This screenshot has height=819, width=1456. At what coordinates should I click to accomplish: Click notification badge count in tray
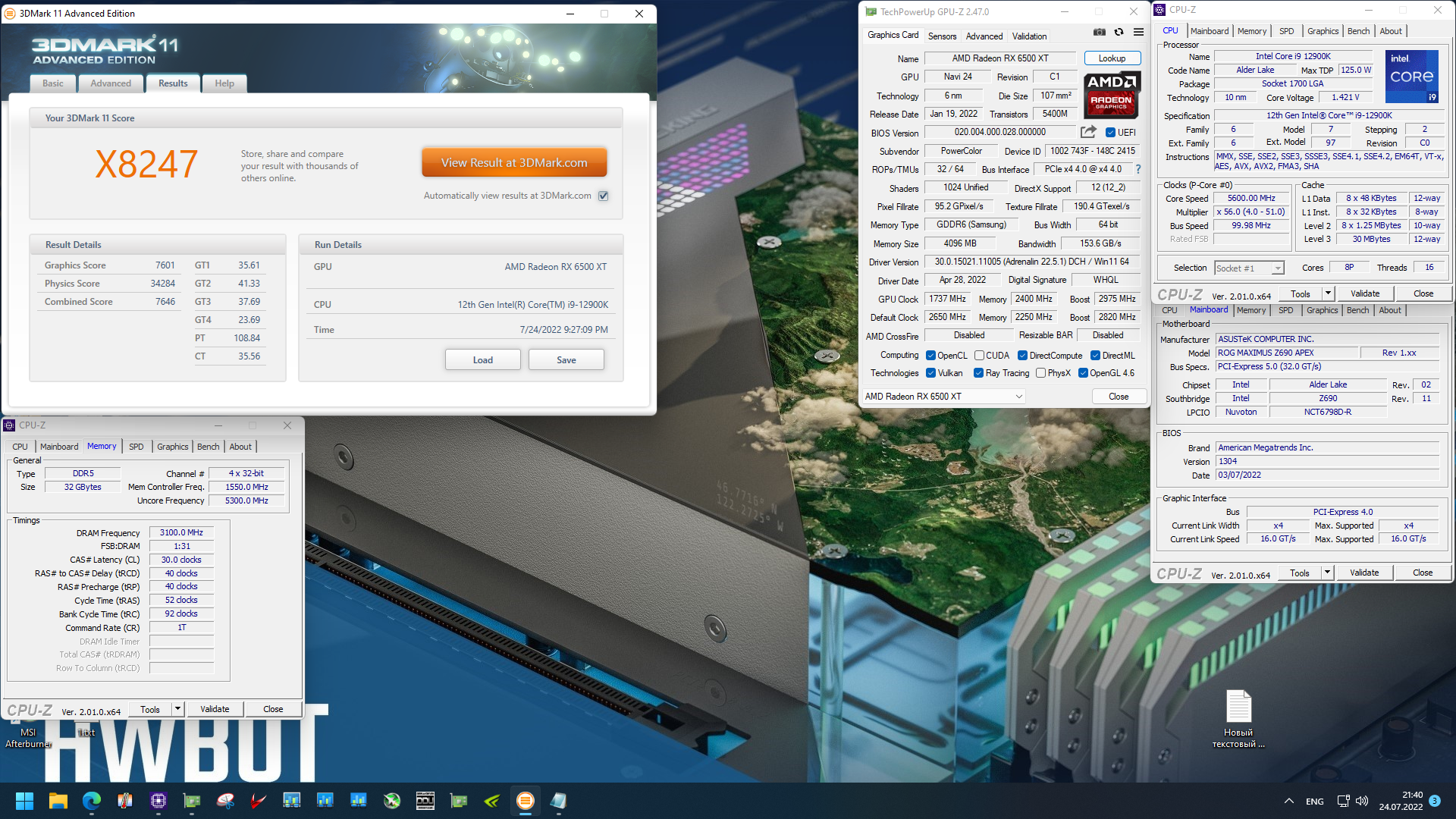point(1435,800)
